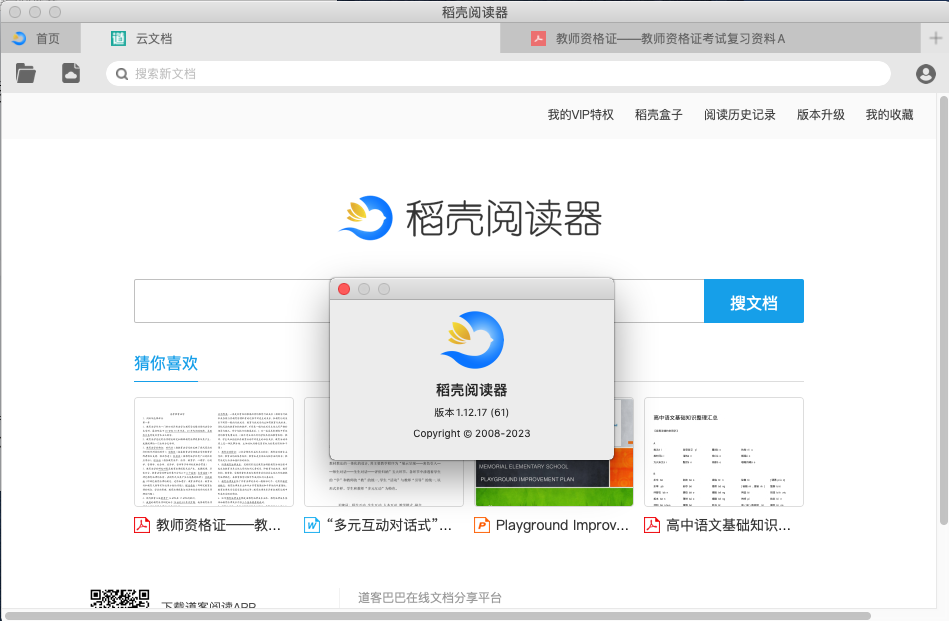Click the 搜文档 search button
This screenshot has width=949, height=621.
click(754, 300)
